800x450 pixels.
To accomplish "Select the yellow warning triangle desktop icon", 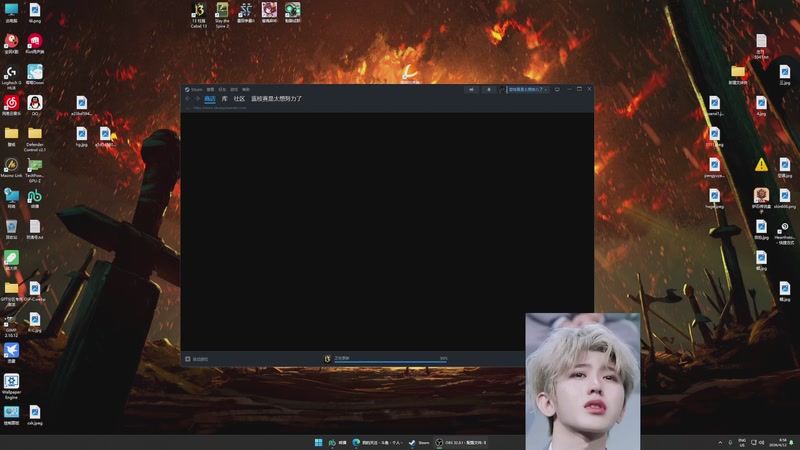I will (x=761, y=164).
